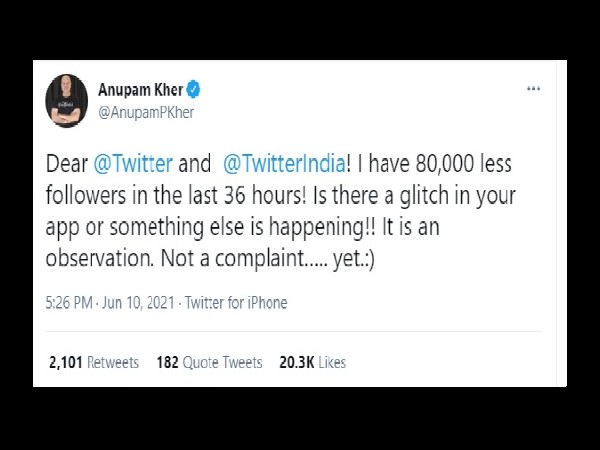The width and height of the screenshot is (600, 450).
Task: Click the 5:26 PM timestamp
Action: pos(69,303)
